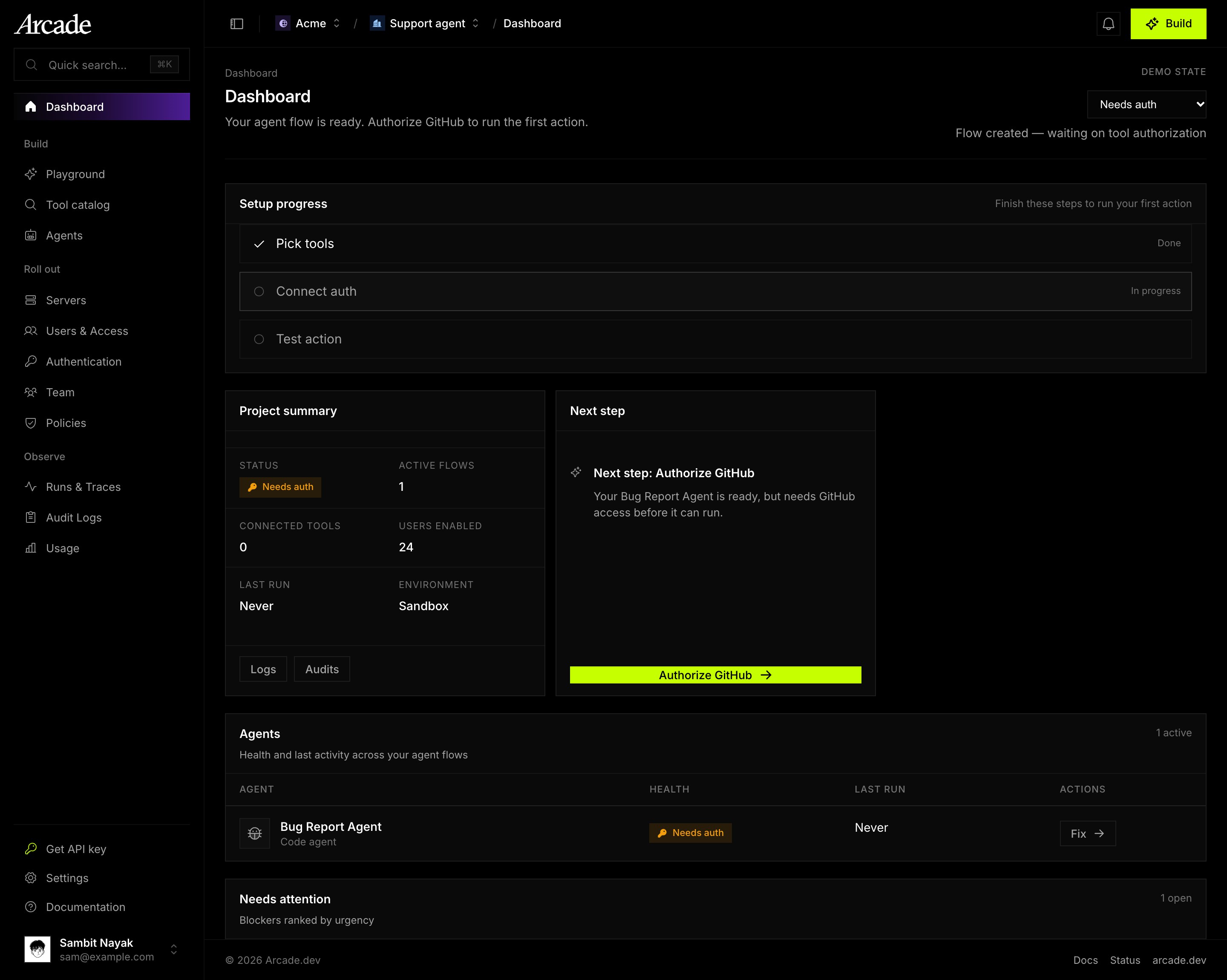Screen dimensions: 1227x980
Task: Click the Agents robot icon
Action: click(31, 236)
